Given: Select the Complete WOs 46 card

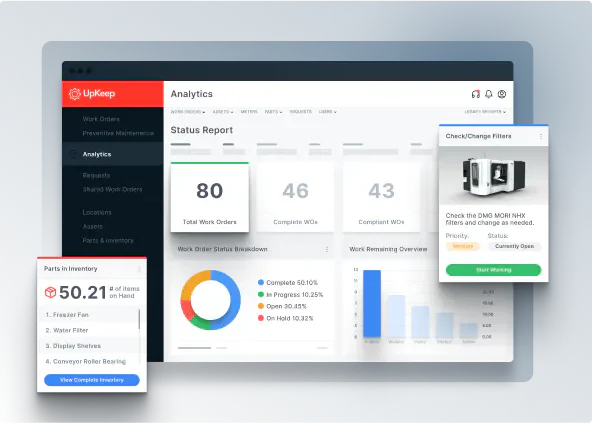Looking at the screenshot, I should click(295, 197).
